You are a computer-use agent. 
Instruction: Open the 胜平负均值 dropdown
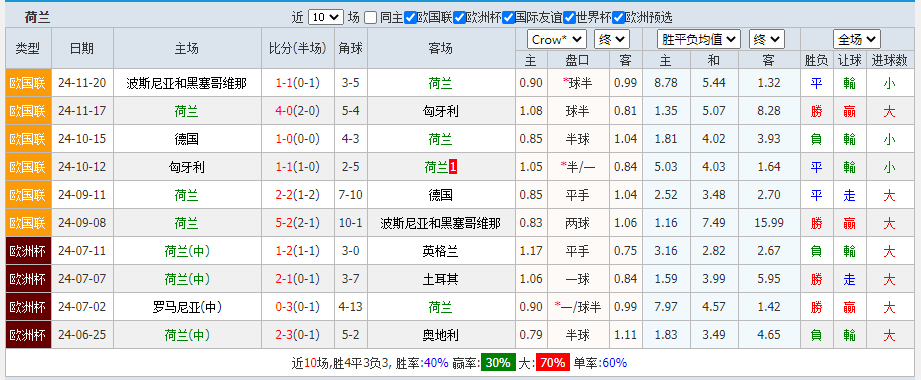coord(699,39)
